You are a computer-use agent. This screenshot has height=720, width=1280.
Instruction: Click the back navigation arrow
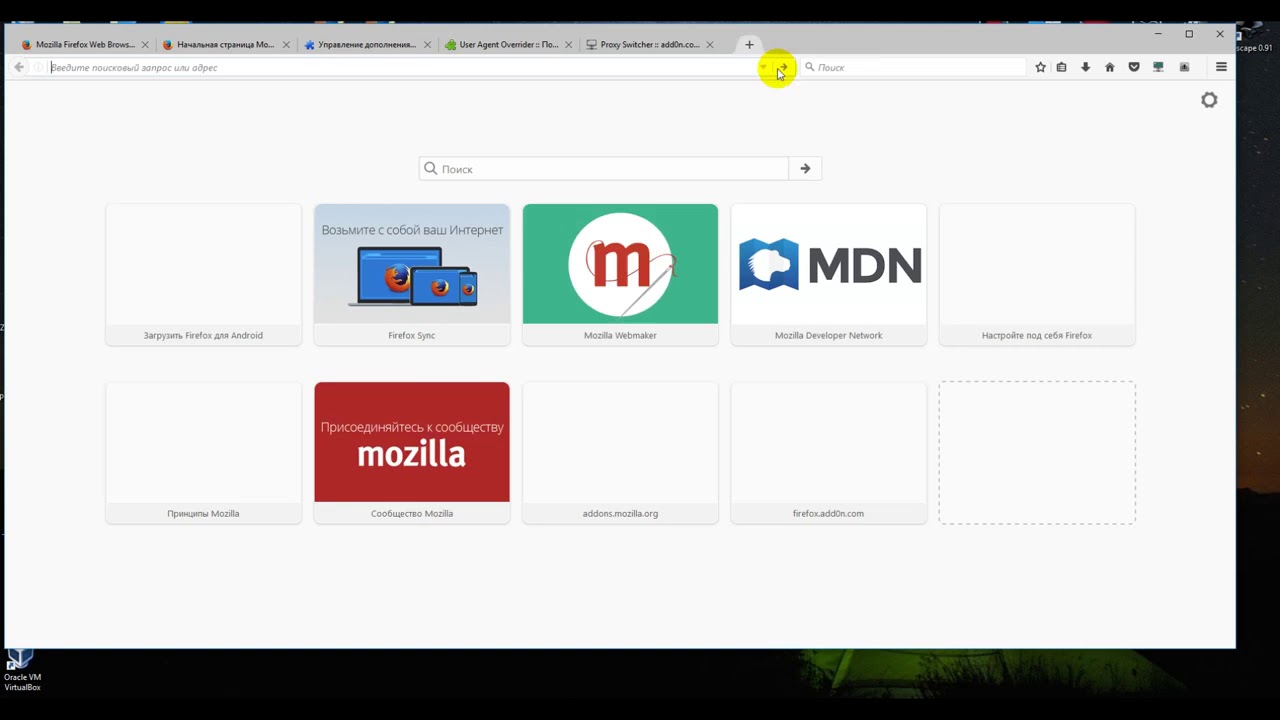(19, 67)
